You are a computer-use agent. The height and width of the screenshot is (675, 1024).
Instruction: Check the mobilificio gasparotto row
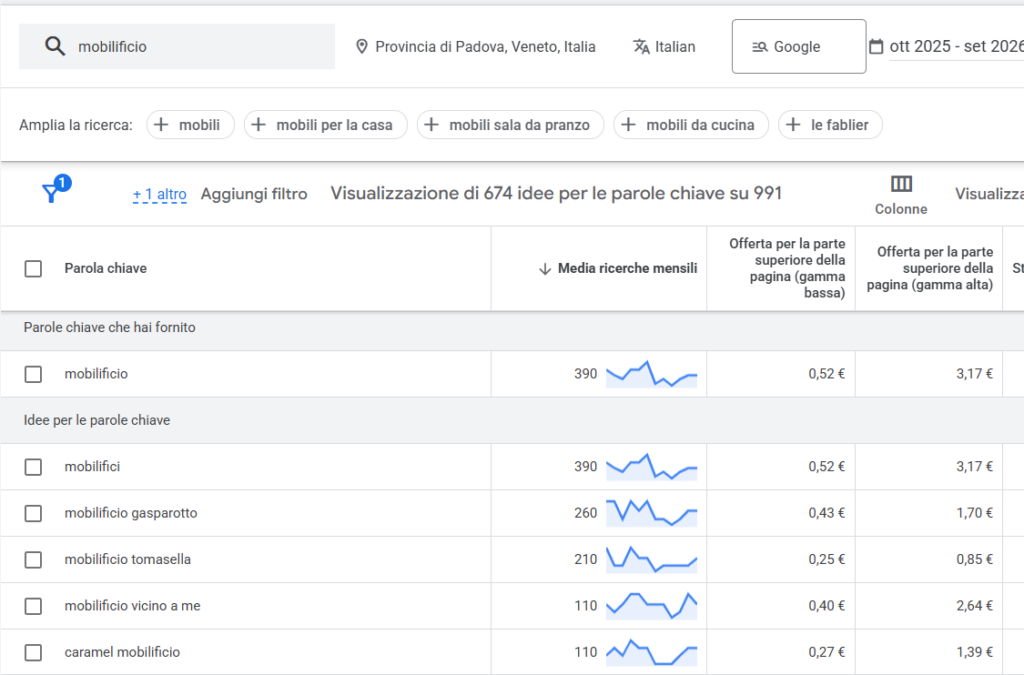tap(33, 513)
